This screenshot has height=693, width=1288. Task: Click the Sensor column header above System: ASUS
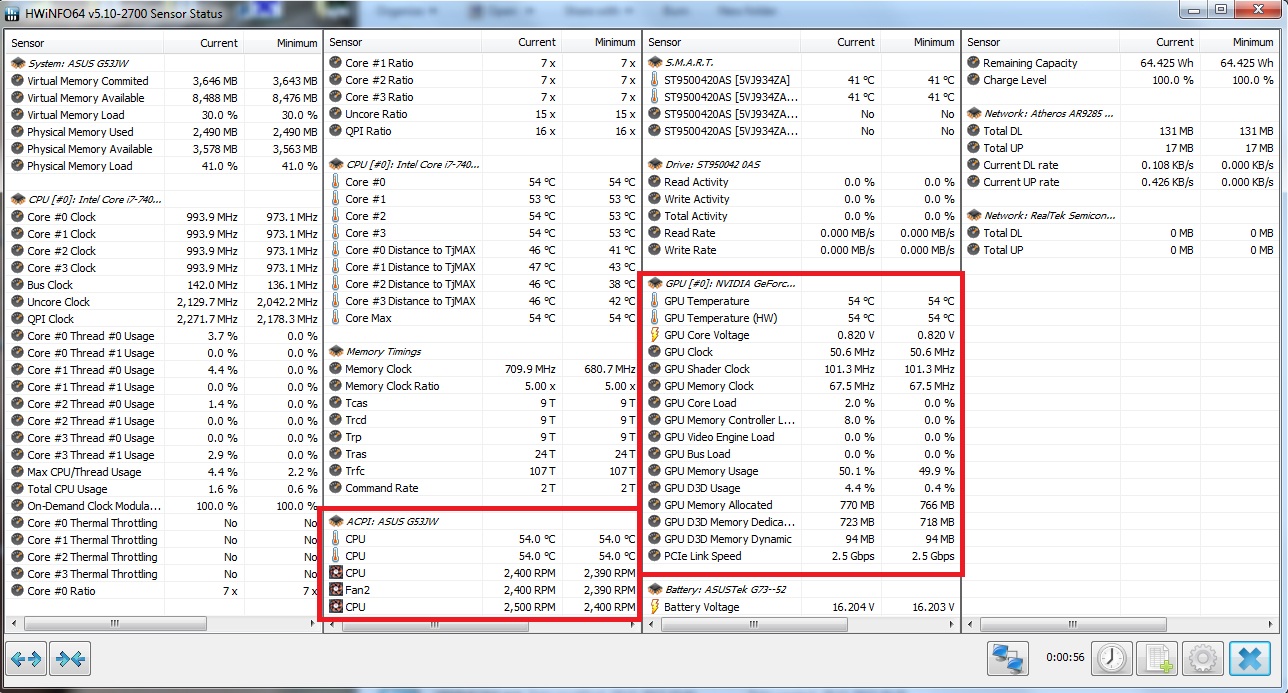tap(84, 43)
